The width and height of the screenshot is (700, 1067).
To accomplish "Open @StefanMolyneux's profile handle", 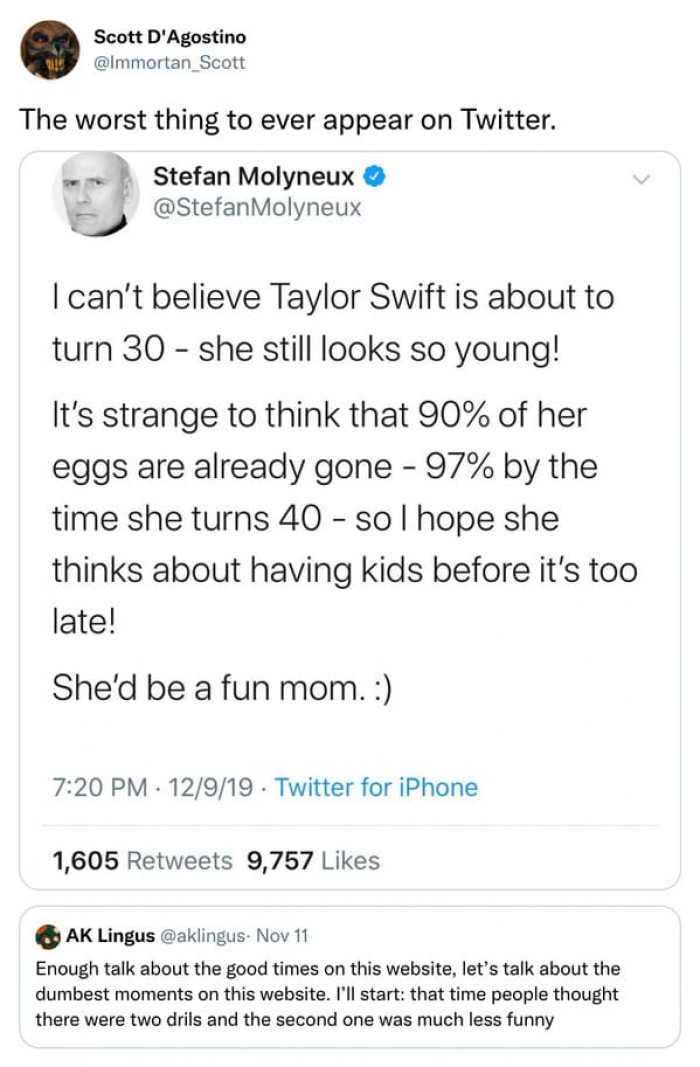I will coord(256,207).
